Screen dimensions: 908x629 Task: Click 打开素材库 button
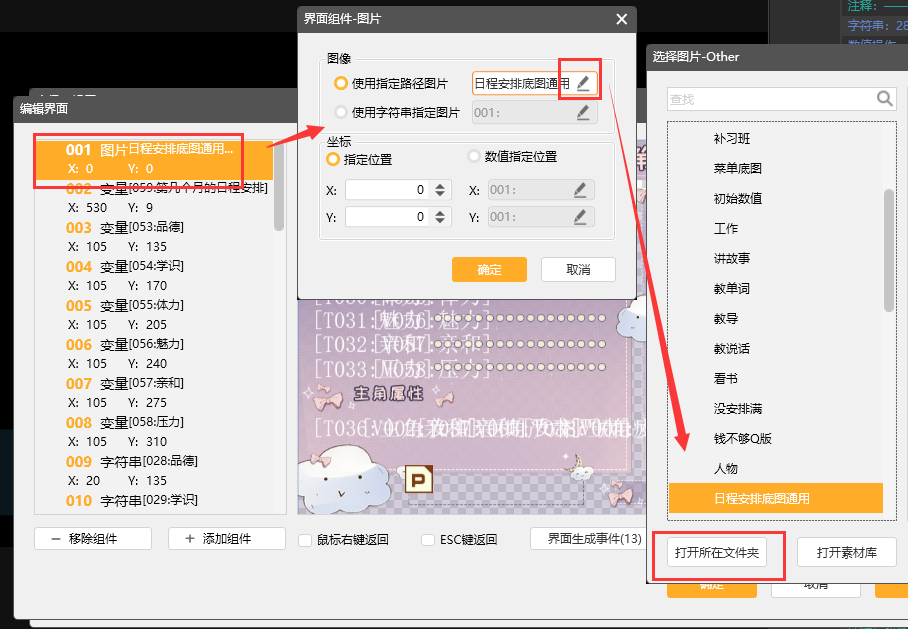pos(847,553)
